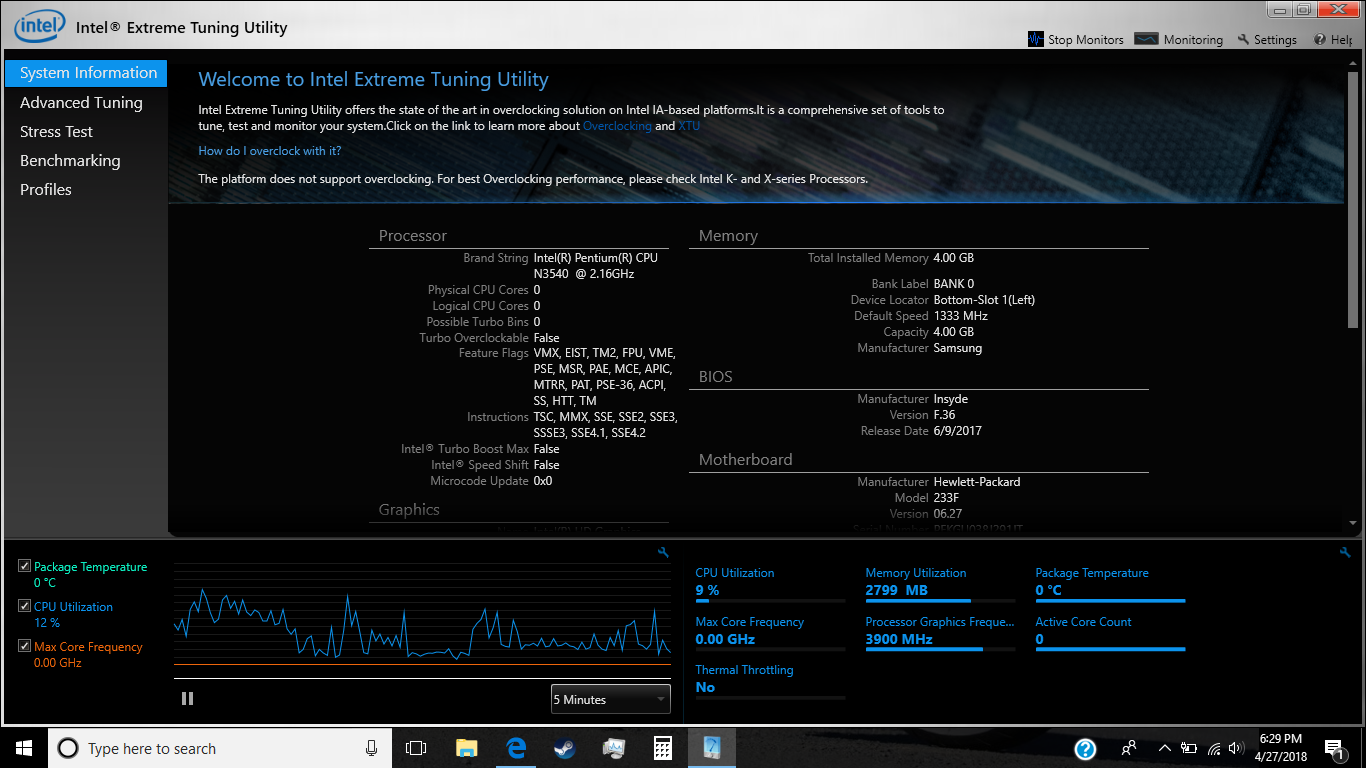Open Monitoring via its graph icon
Viewport: 1366px width, 768px height.
pyautogui.click(x=1147, y=39)
